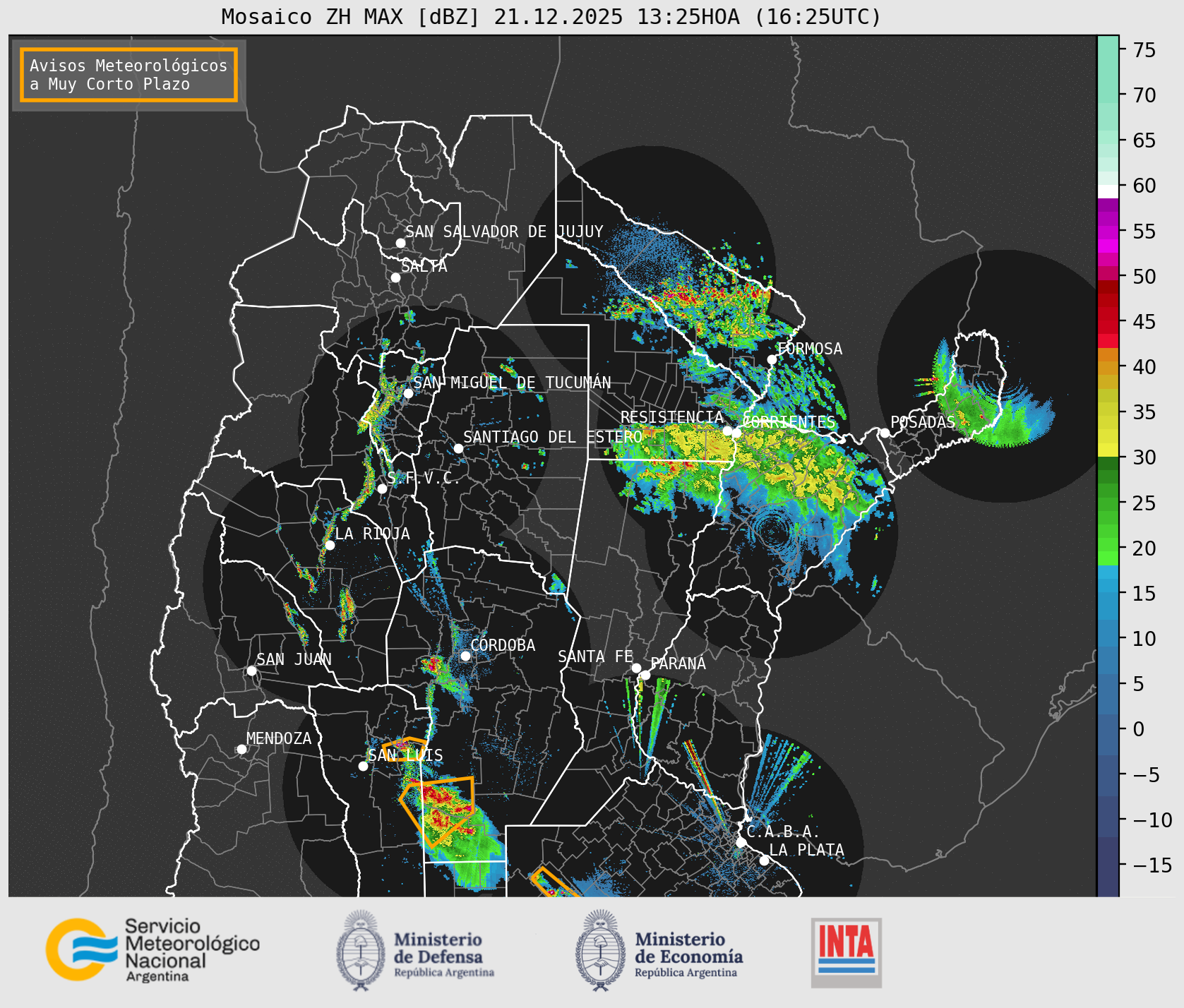The image size is (1184, 1008).
Task: Click the white 60 dBZ band on the scale
Action: click(1108, 191)
